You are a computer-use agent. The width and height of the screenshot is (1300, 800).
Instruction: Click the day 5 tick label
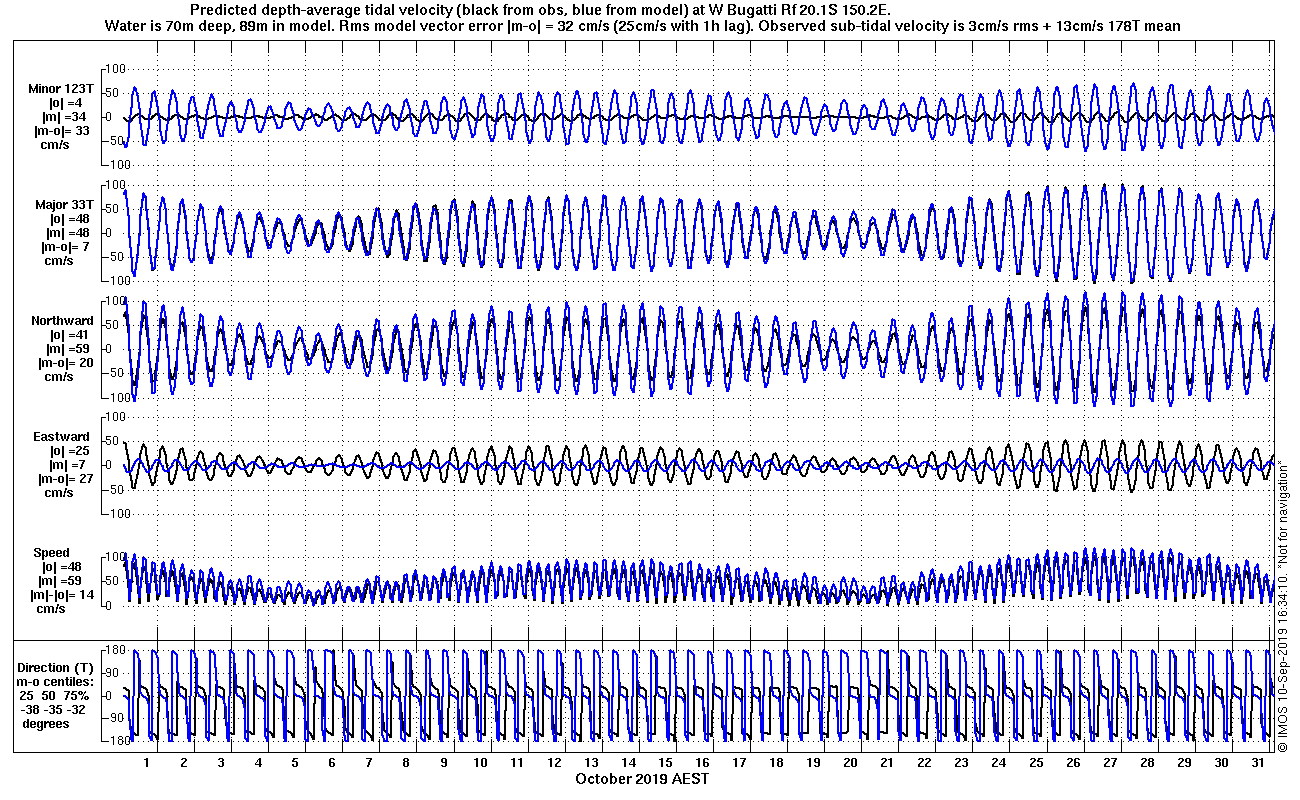point(295,762)
